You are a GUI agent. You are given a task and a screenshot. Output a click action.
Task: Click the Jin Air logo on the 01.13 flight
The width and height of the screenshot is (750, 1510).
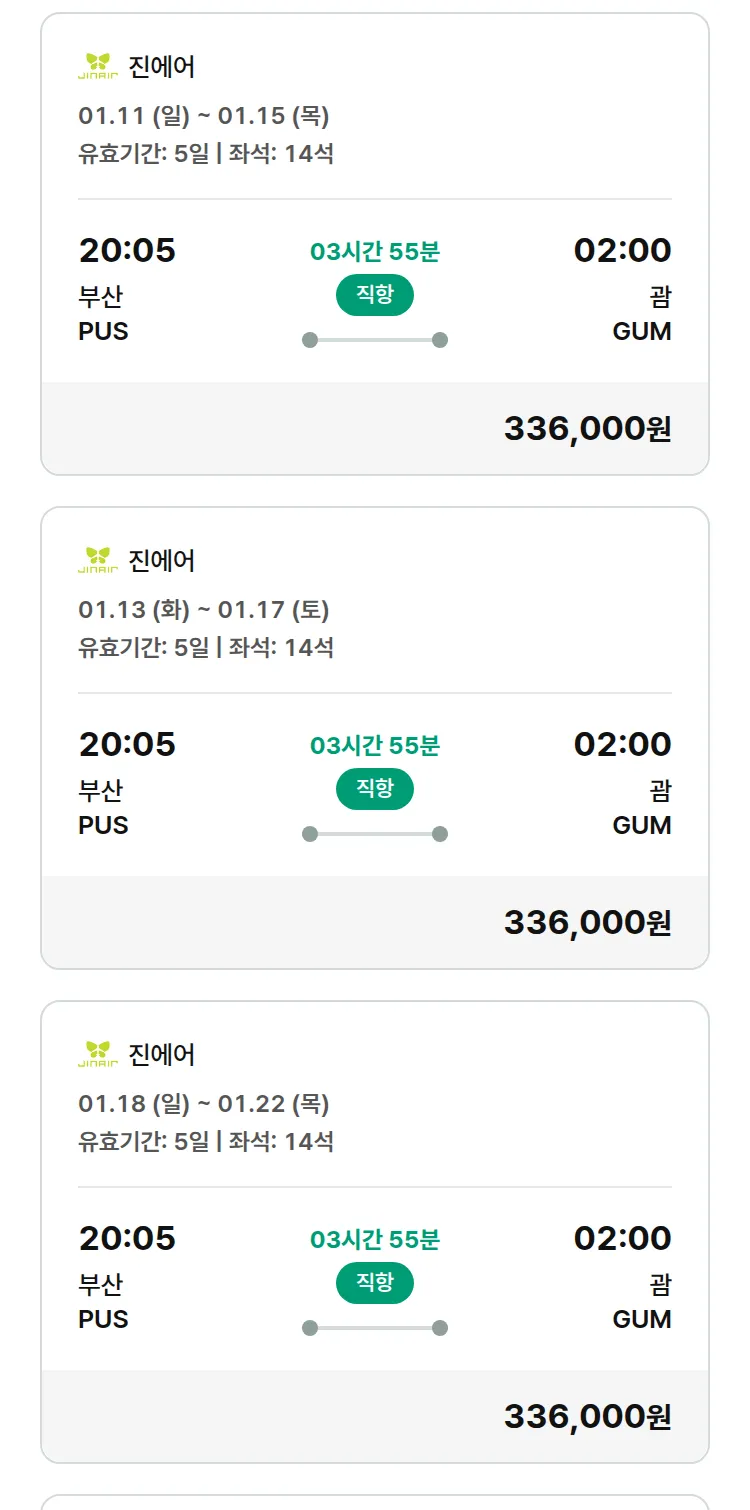pyautogui.click(x=98, y=560)
